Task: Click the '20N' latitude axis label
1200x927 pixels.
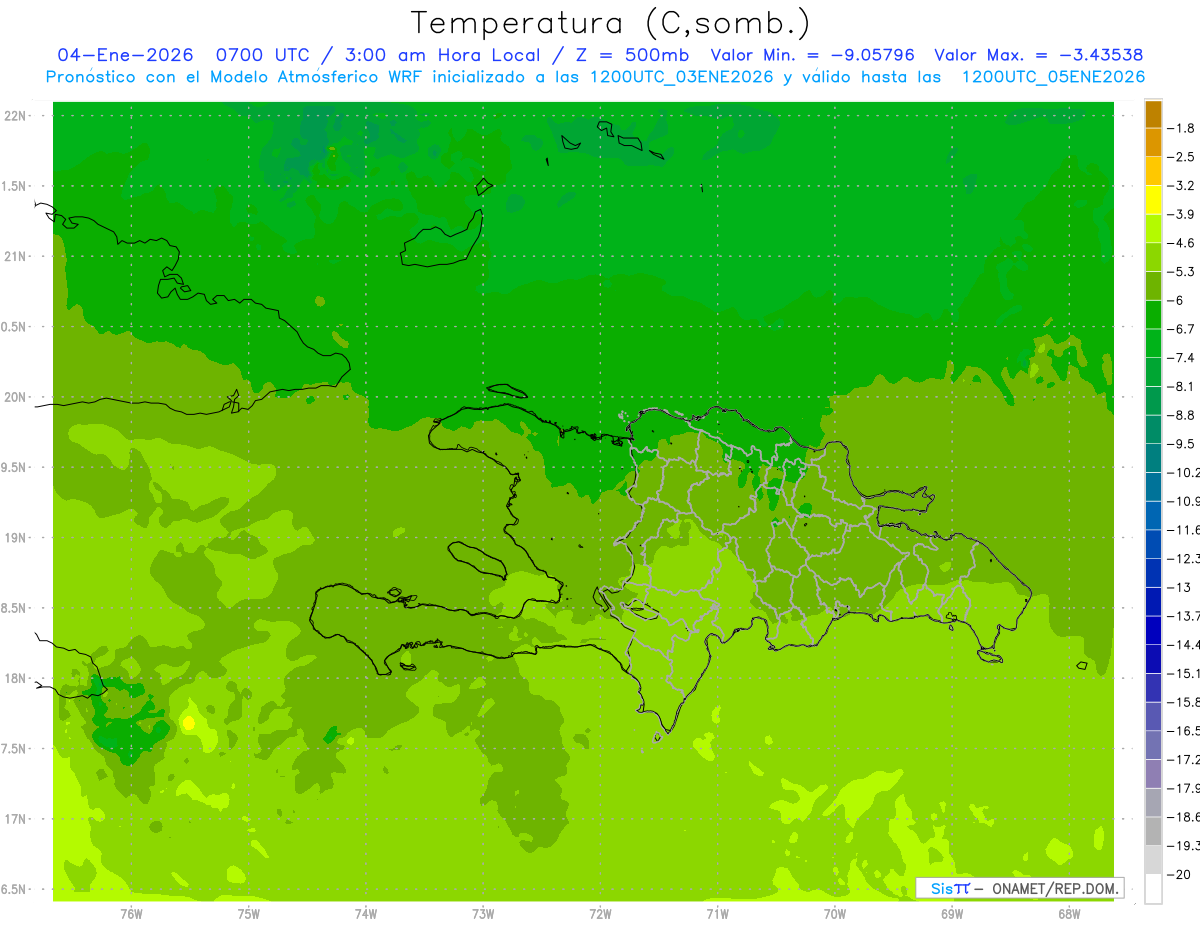Action: (15, 397)
